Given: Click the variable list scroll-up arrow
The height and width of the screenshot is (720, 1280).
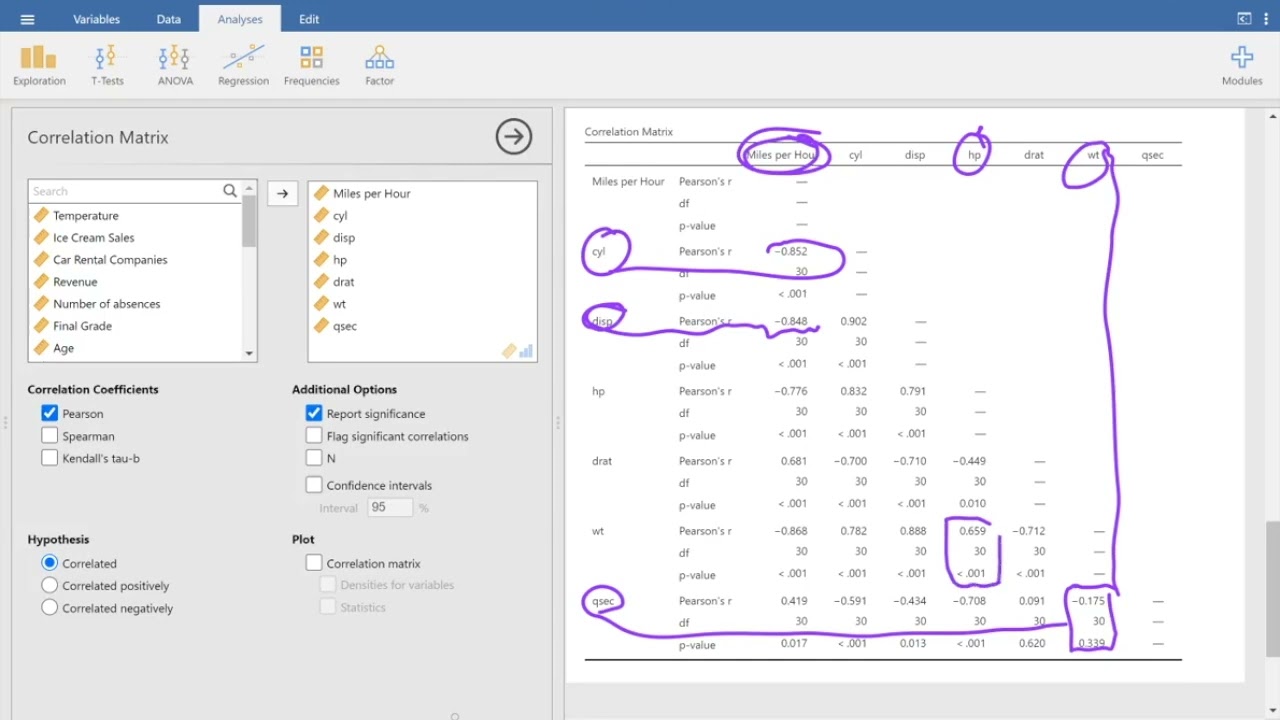Looking at the screenshot, I should pyautogui.click(x=249, y=188).
